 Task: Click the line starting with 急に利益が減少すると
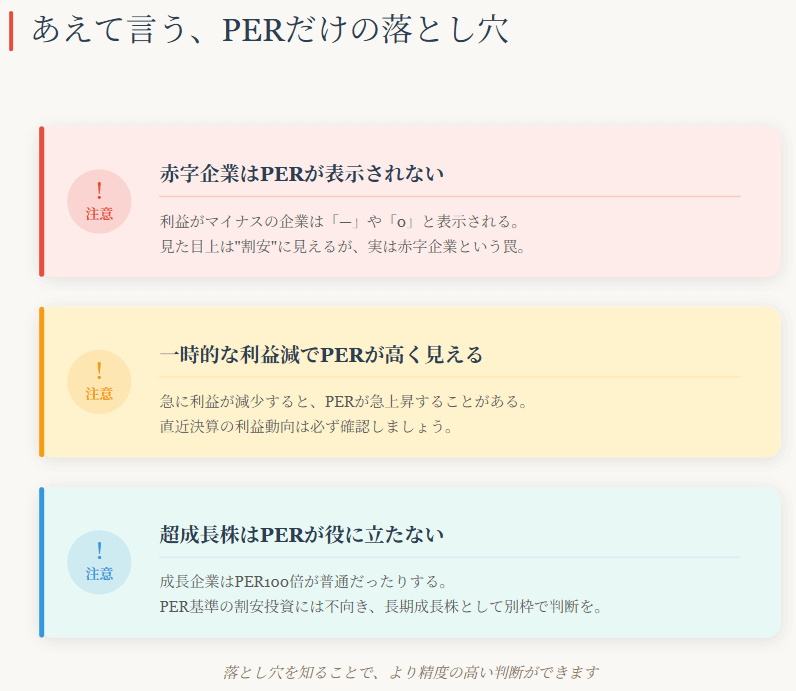tap(343, 401)
